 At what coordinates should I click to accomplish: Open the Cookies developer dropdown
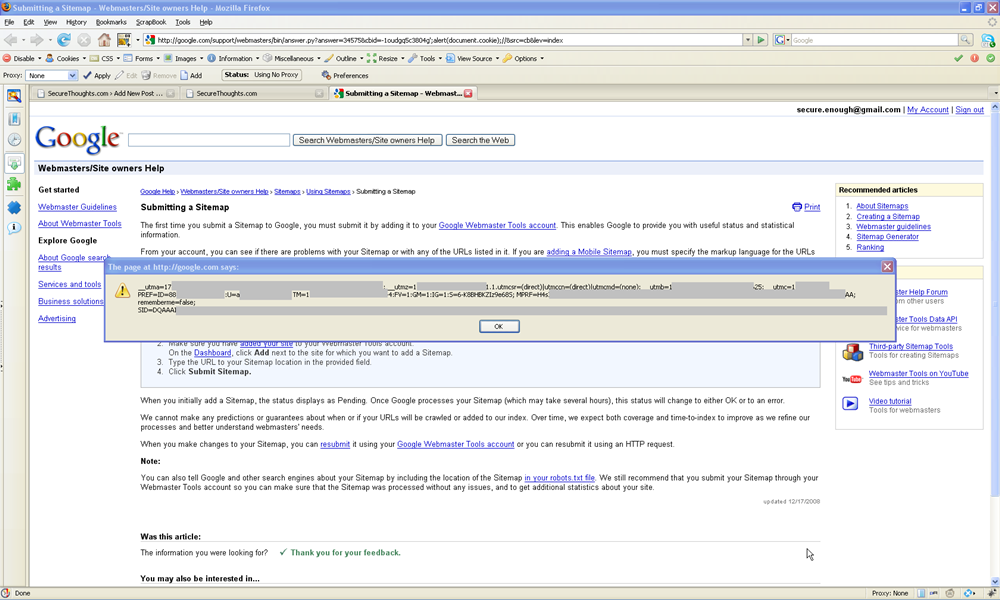point(66,58)
